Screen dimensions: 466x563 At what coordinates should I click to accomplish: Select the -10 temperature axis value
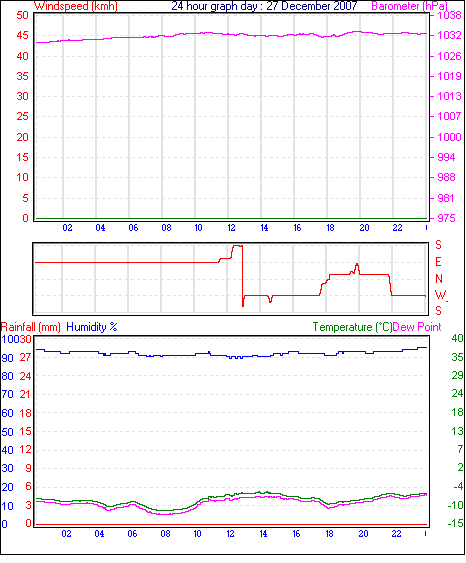[x=456, y=506]
